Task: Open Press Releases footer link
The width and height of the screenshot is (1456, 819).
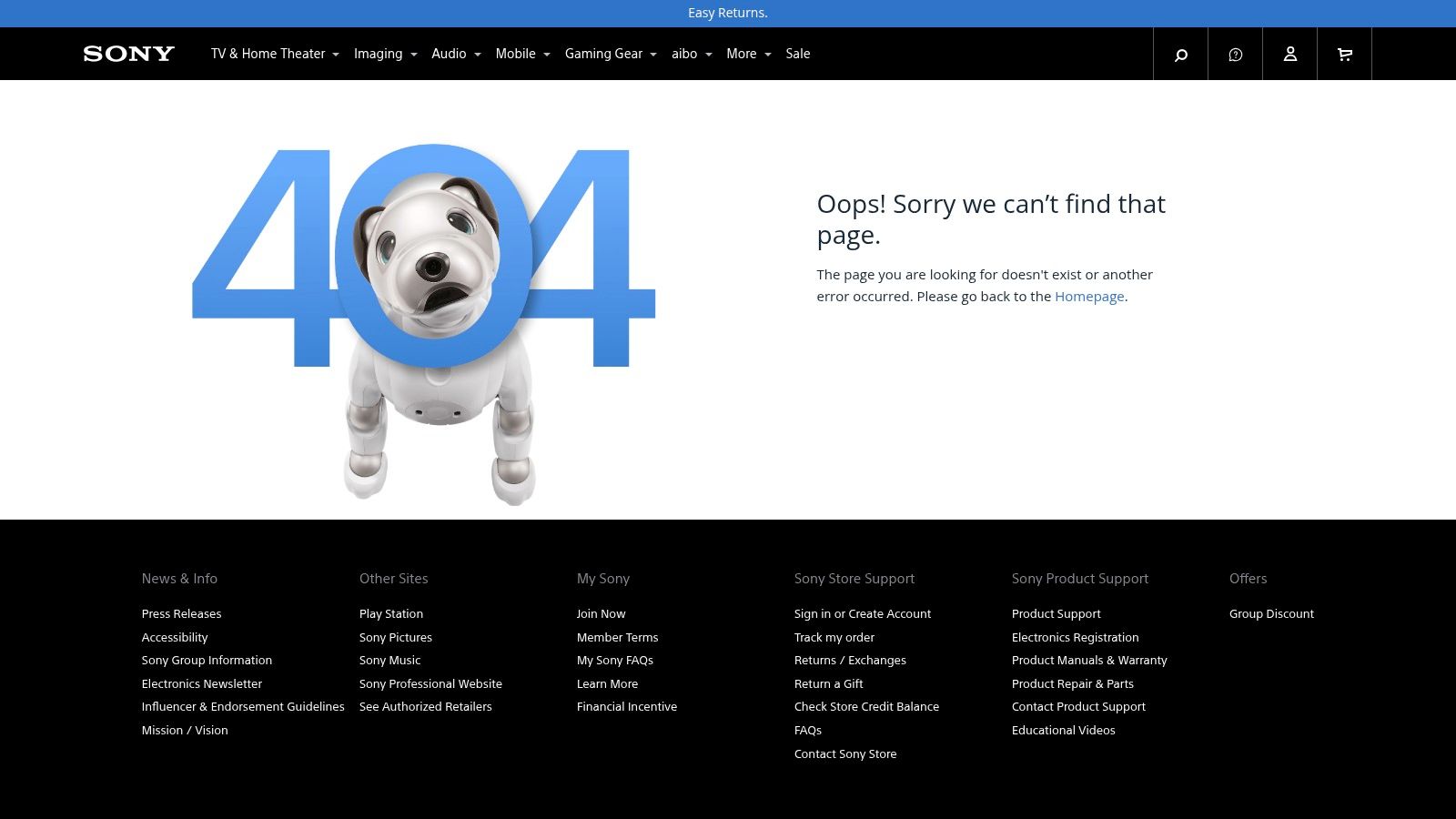Action: 181,614
